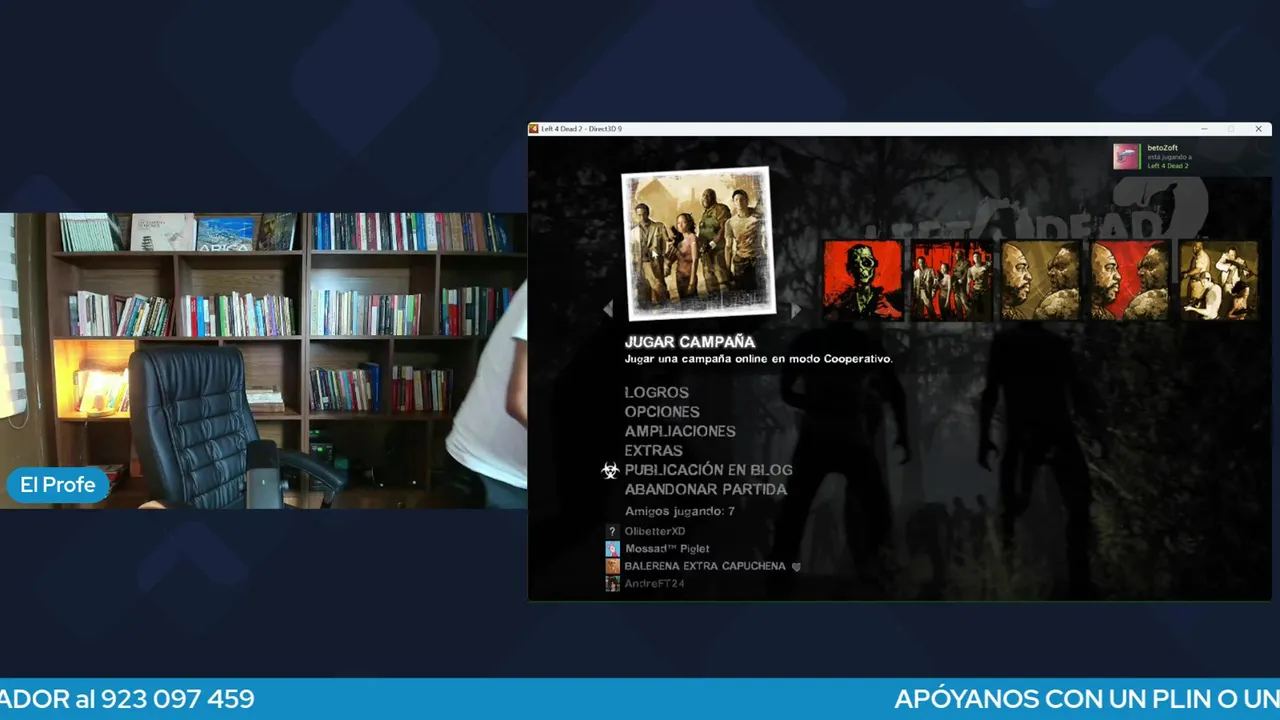Open PUBLICACIÓN EN BLOG
Image resolution: width=1280 pixels, height=720 pixels.
pos(708,470)
